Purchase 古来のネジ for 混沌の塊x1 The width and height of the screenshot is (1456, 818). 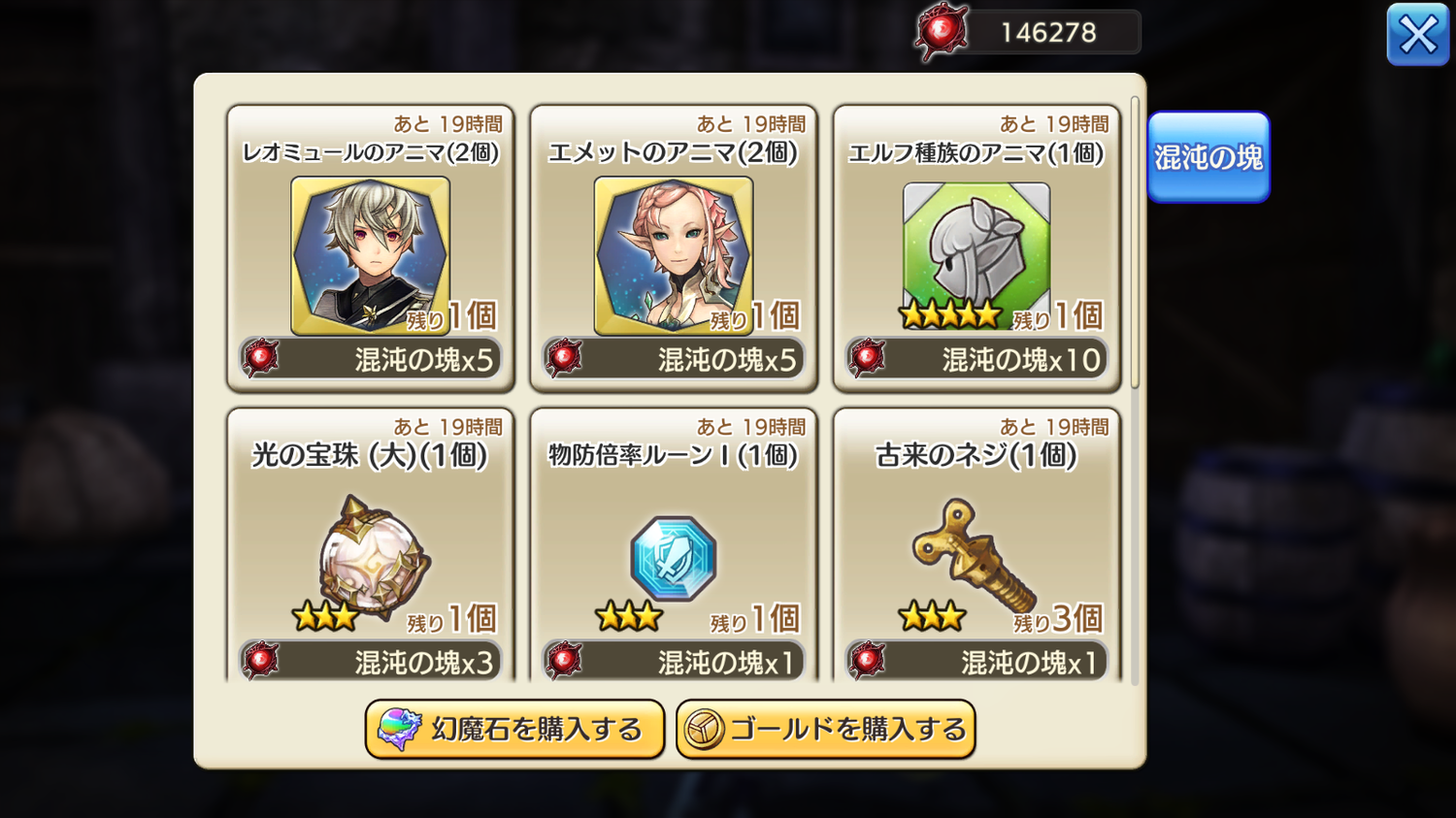[976, 661]
